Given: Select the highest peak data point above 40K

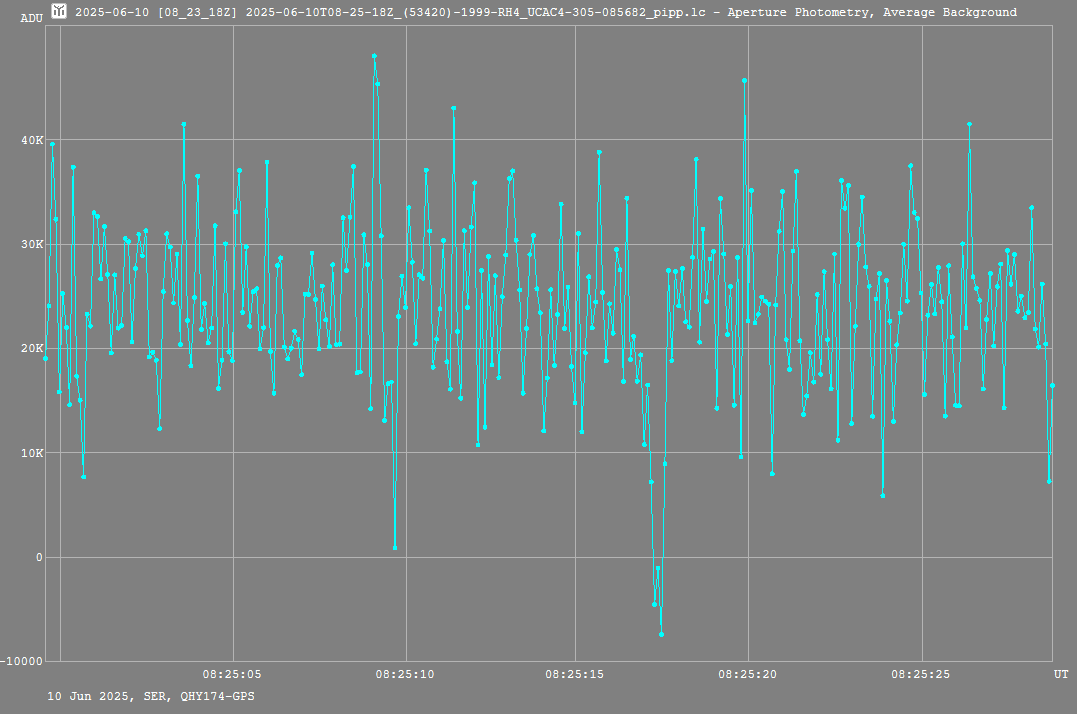Looking at the screenshot, I should 374,56.
